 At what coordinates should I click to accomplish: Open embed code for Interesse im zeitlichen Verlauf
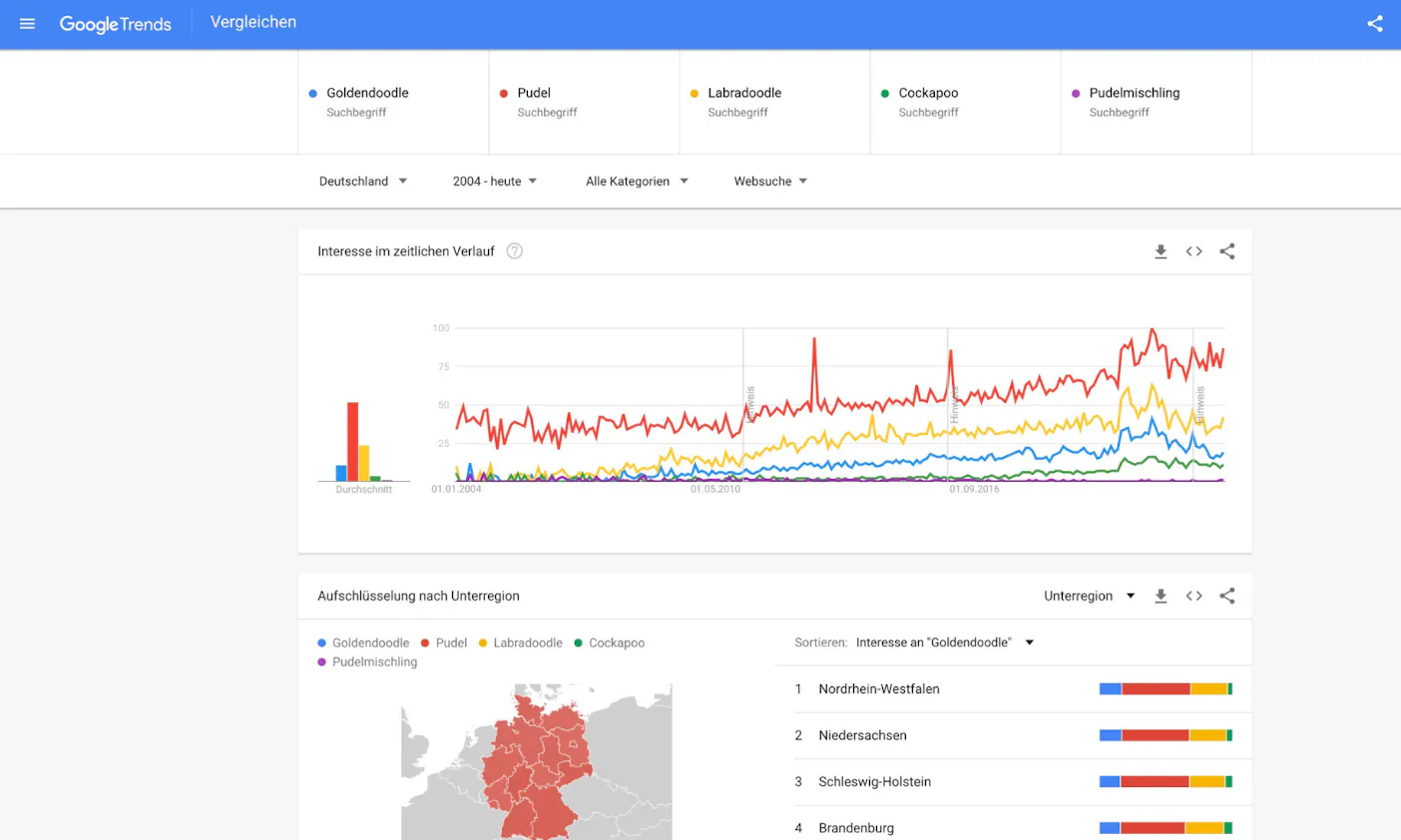point(1193,251)
